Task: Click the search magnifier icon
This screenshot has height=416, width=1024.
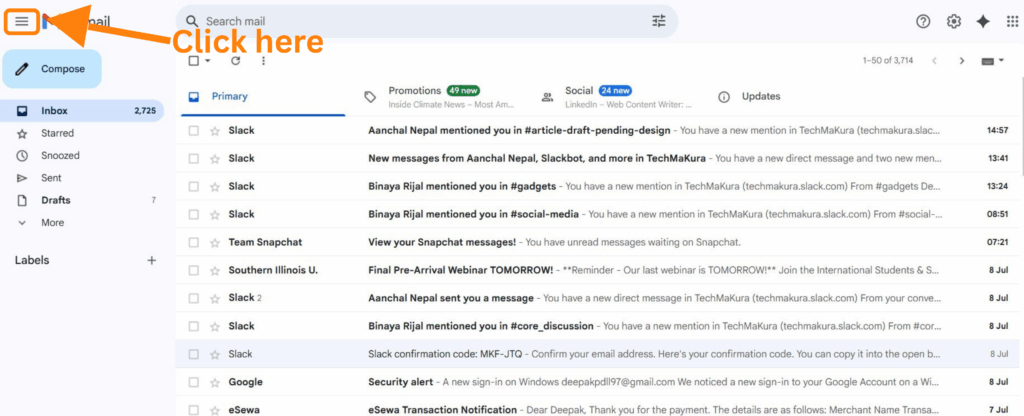Action: coord(192,22)
